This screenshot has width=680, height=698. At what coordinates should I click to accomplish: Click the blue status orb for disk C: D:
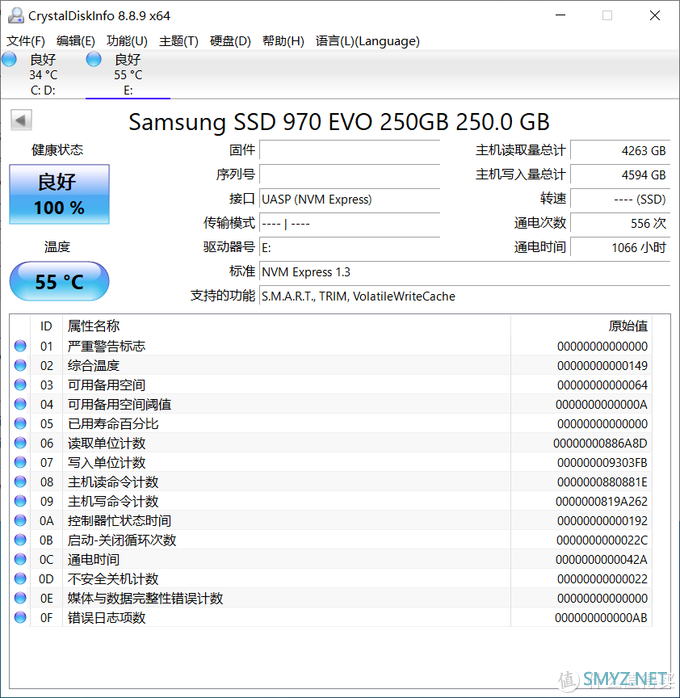pos(9,59)
